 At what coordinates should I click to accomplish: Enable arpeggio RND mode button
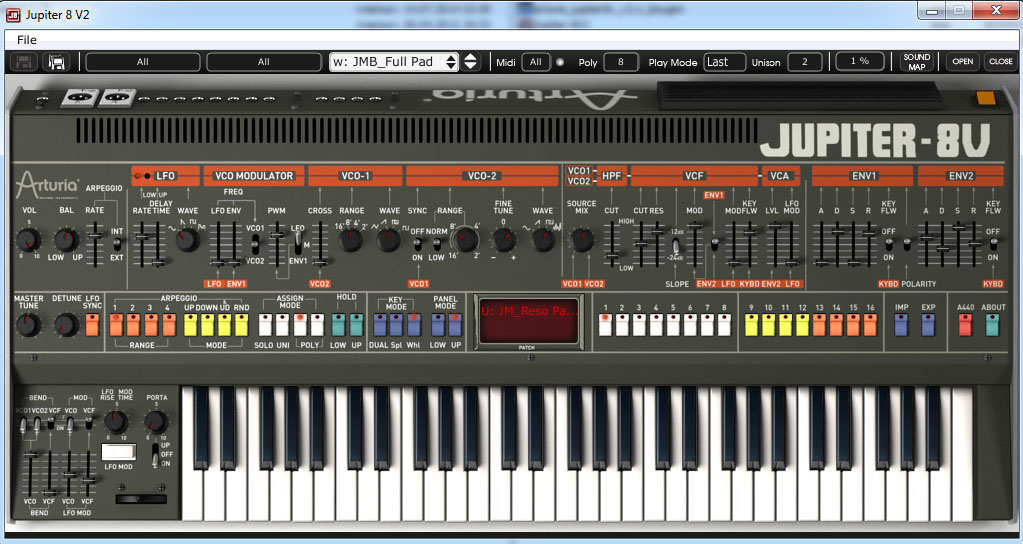240,324
